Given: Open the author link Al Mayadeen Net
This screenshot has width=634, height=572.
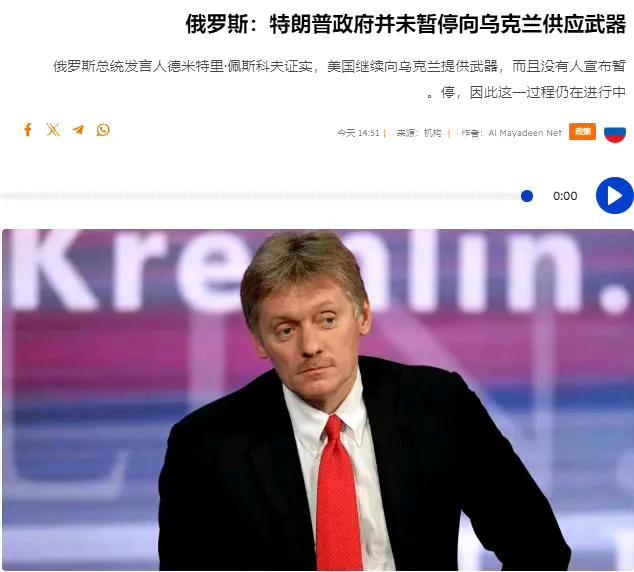Looking at the screenshot, I should pyautogui.click(x=525, y=133).
